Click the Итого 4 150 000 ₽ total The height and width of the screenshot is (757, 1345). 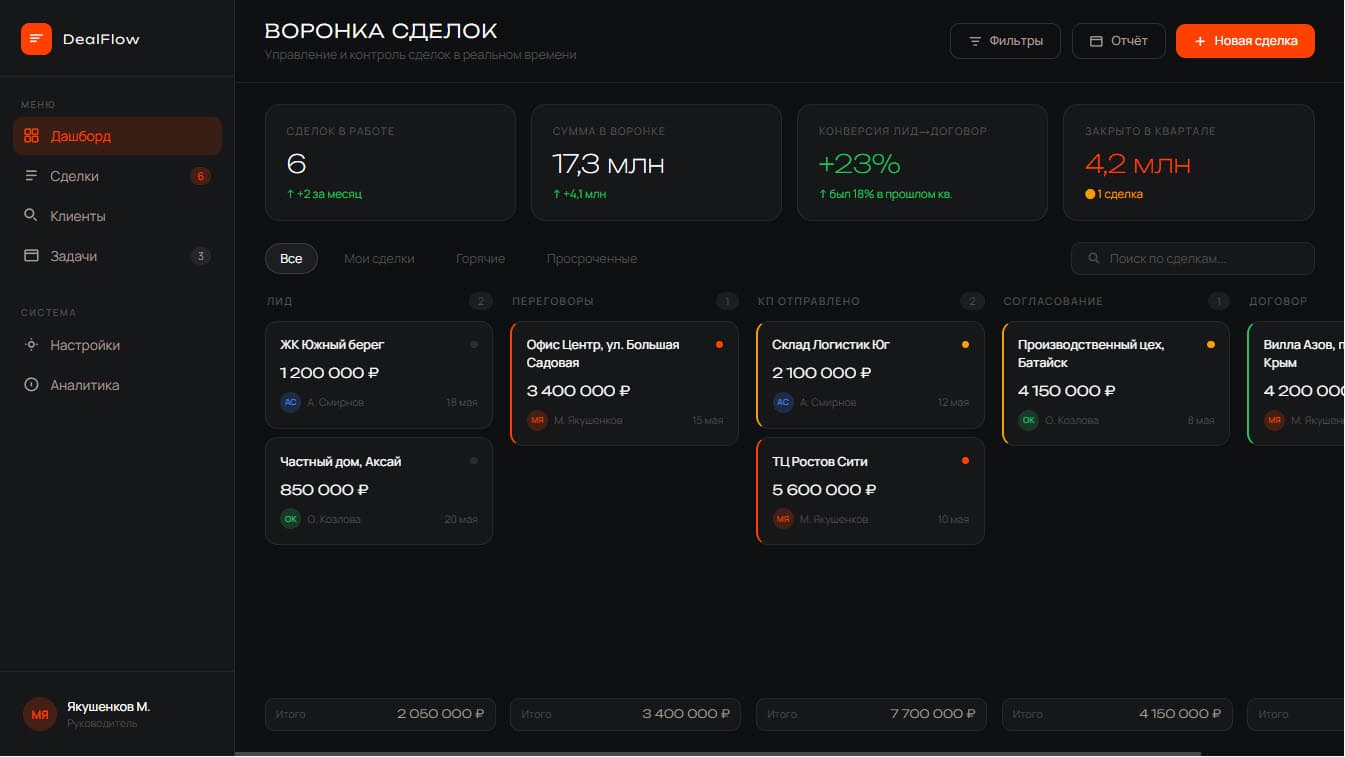[1117, 714]
